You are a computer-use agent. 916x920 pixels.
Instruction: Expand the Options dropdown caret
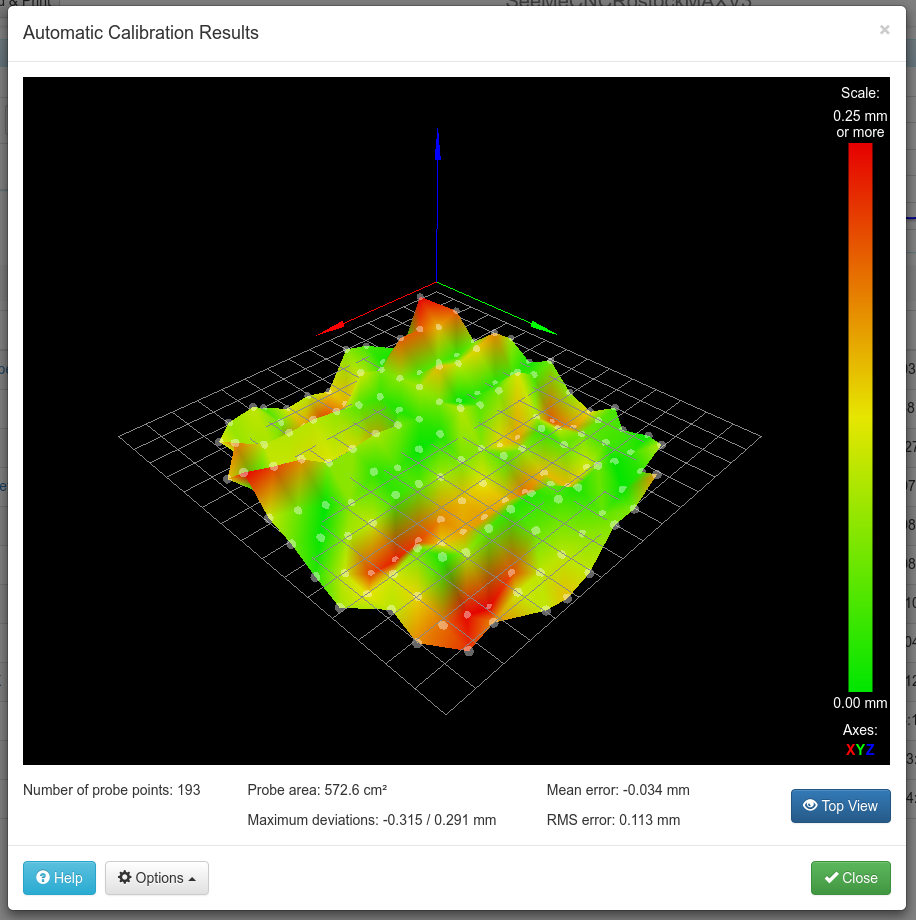[192, 879]
